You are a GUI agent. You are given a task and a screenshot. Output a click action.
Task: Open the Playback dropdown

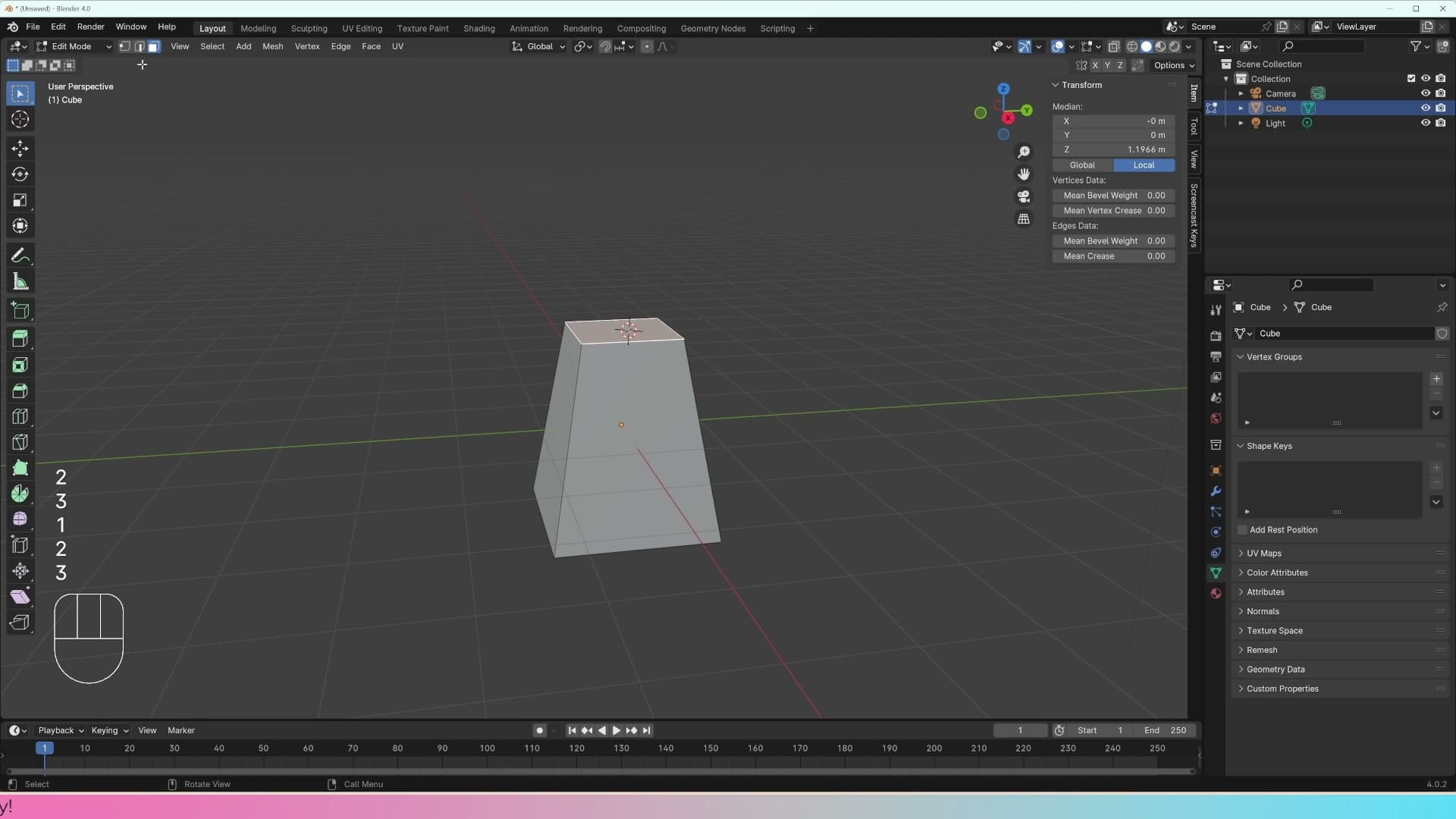(x=61, y=730)
